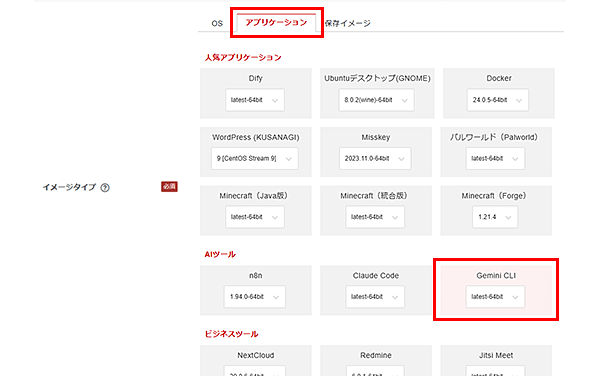Screen dimensions: 600x376
Task: Open the 保存イメージ tab
Action: point(347,23)
